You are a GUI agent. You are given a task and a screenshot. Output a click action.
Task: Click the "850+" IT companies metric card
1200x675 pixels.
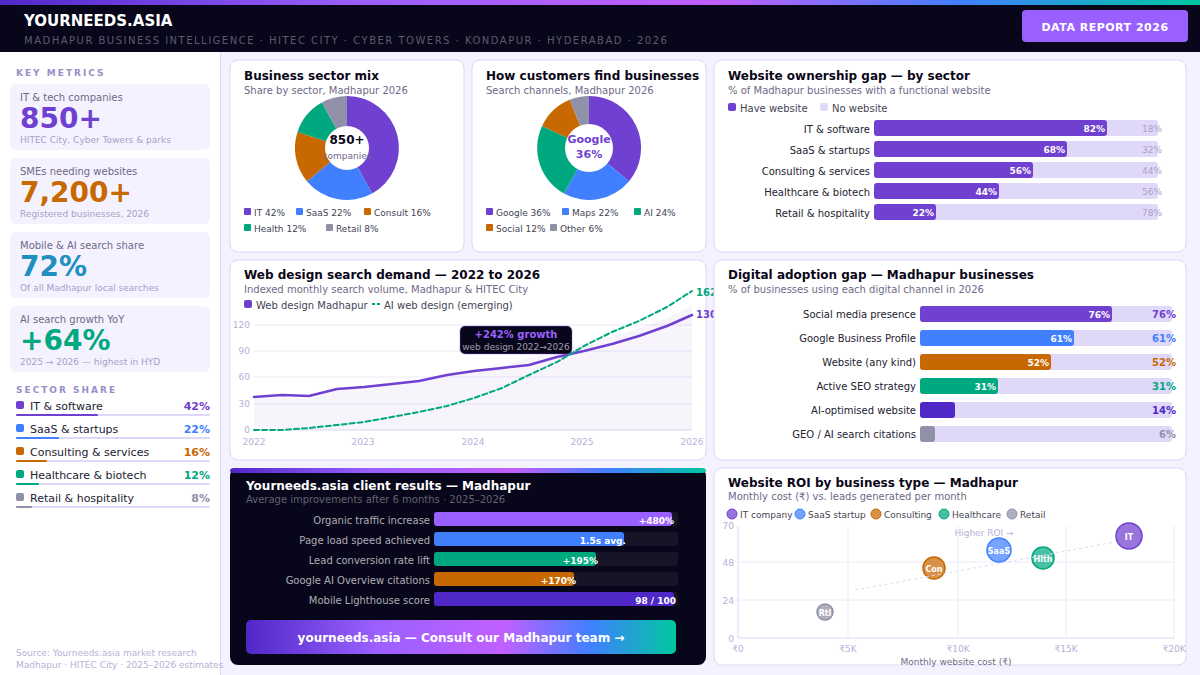(112, 118)
